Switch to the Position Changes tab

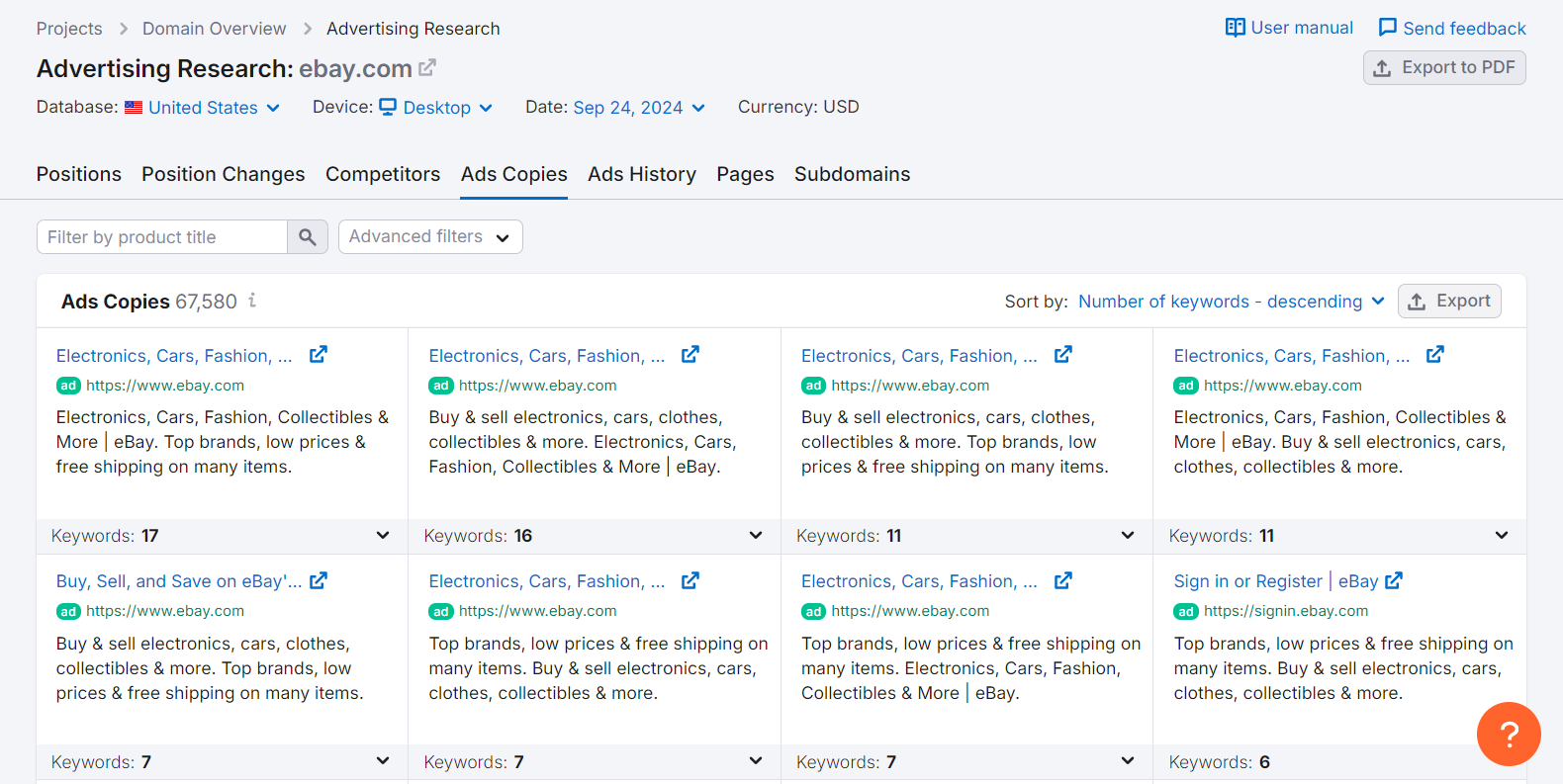pos(224,174)
